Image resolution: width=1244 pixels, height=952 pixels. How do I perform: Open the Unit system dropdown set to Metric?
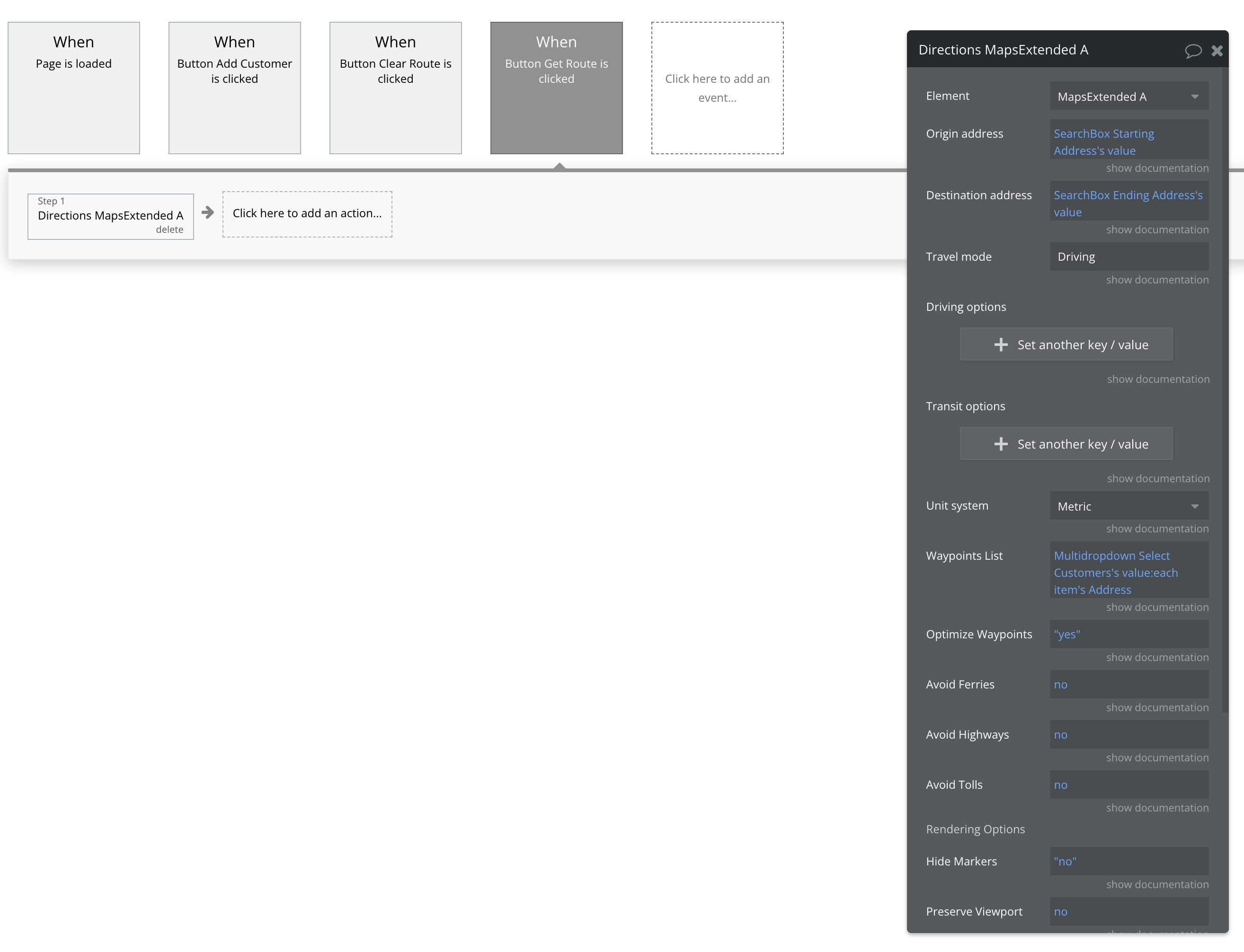point(1128,505)
